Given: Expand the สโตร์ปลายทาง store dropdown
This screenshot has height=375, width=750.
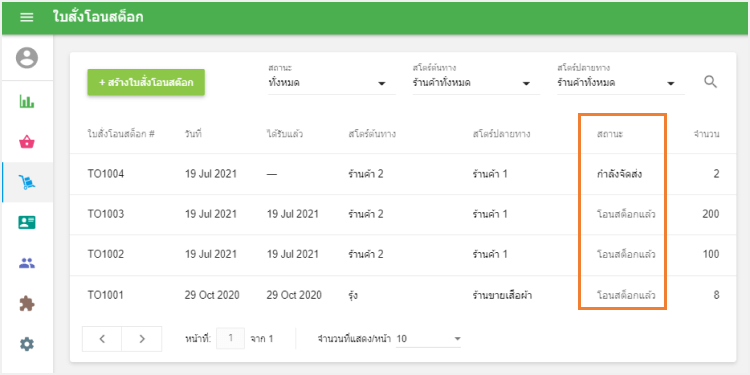Looking at the screenshot, I should tap(621, 83).
